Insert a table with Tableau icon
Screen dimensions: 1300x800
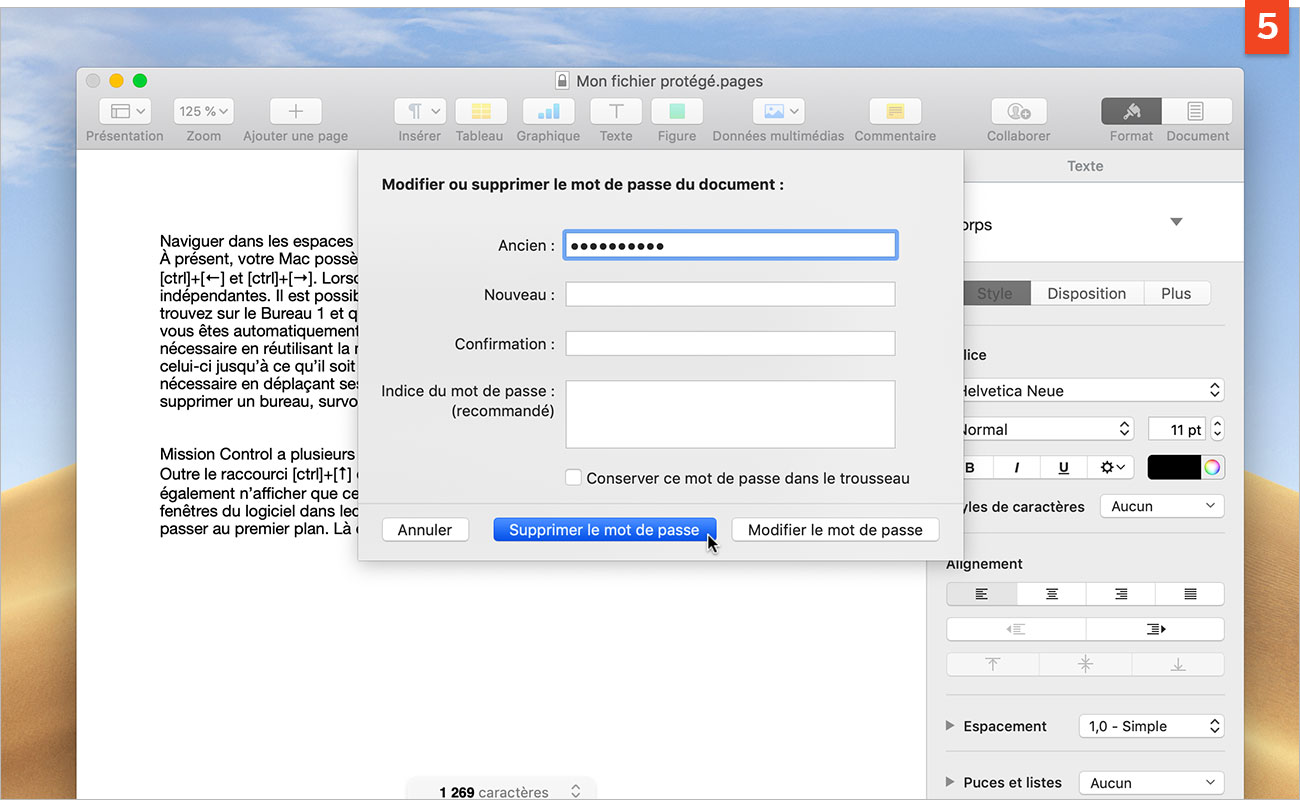tap(480, 111)
